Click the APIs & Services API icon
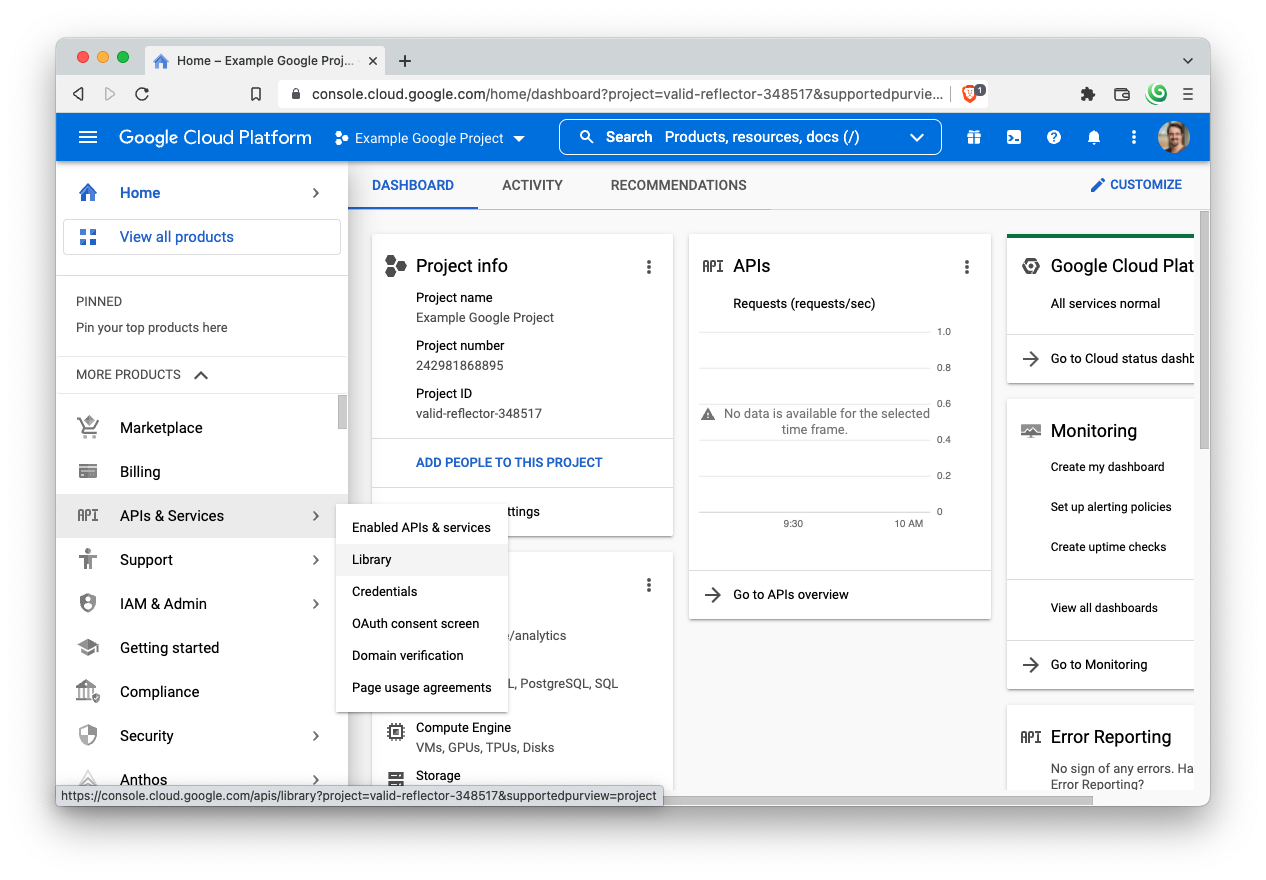This screenshot has width=1266, height=880. coord(88,515)
